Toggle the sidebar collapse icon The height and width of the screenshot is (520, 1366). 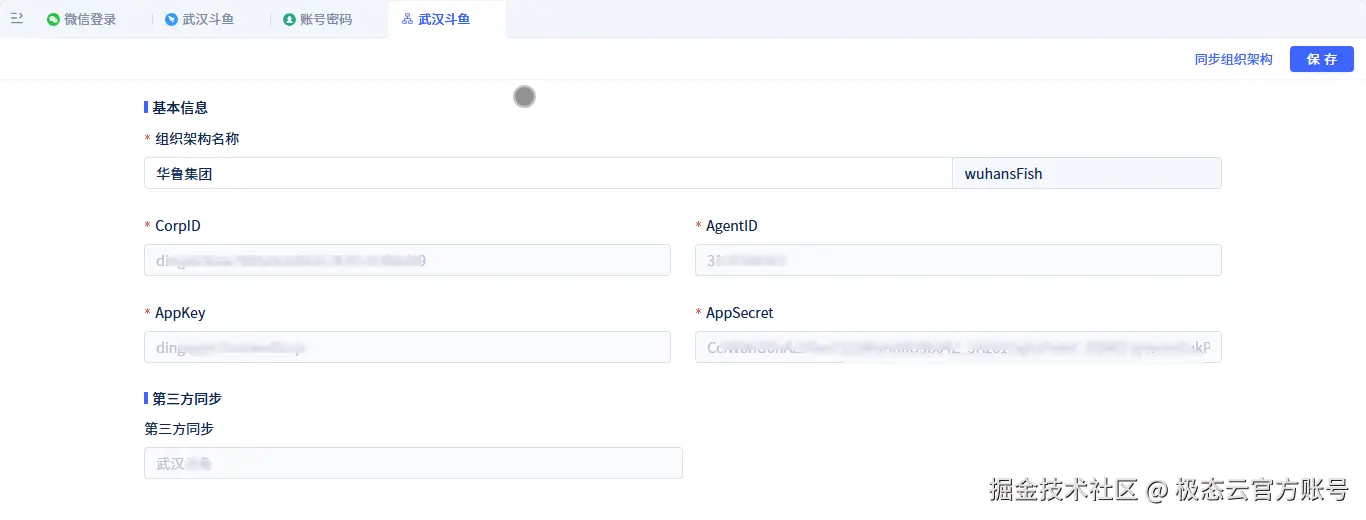coord(16,18)
